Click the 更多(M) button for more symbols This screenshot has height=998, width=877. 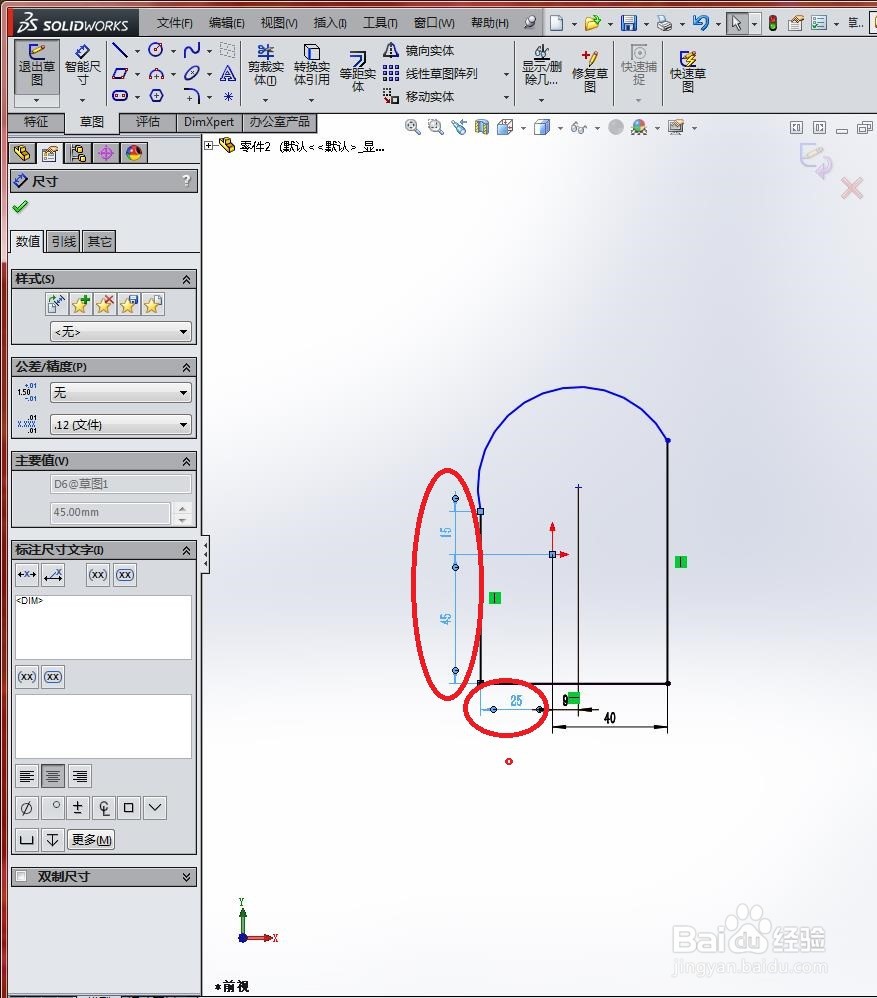click(90, 840)
